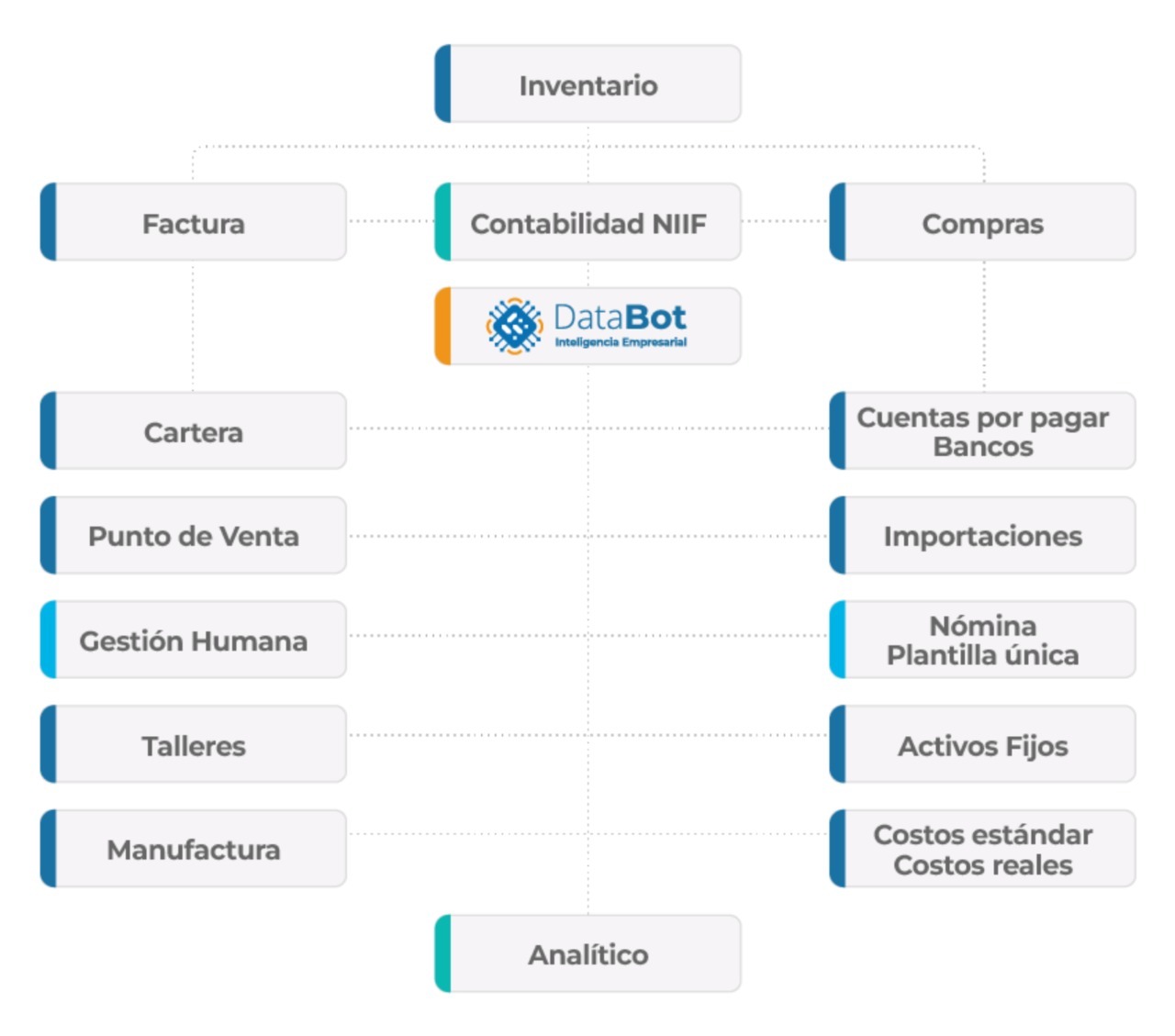The width and height of the screenshot is (1175, 1036).
Task: Select the Talleres module
Action: 193,744
